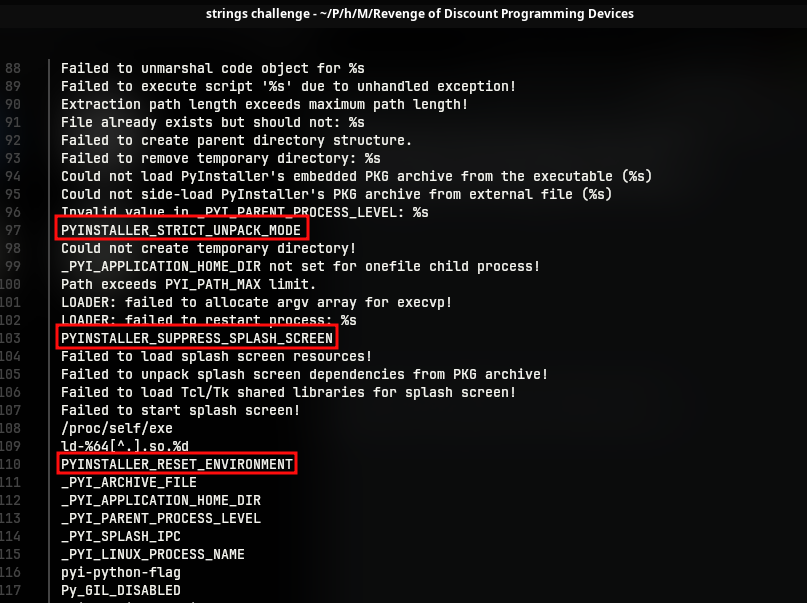This screenshot has height=603, width=807.
Task: Click the '_PYI_SPLASH_IPC' line
Action: pos(121,536)
